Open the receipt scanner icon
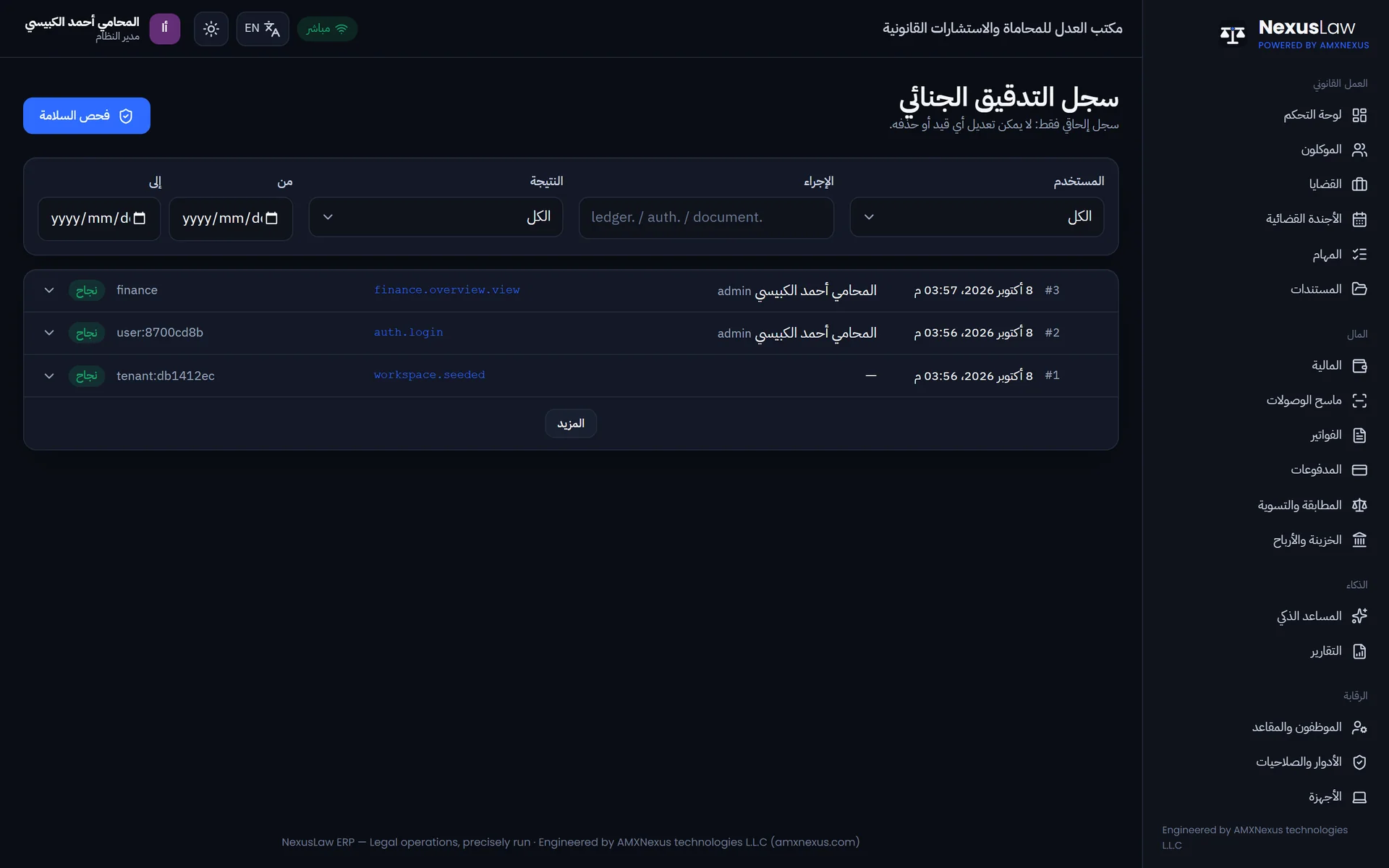The width and height of the screenshot is (1389, 868). (x=1359, y=401)
